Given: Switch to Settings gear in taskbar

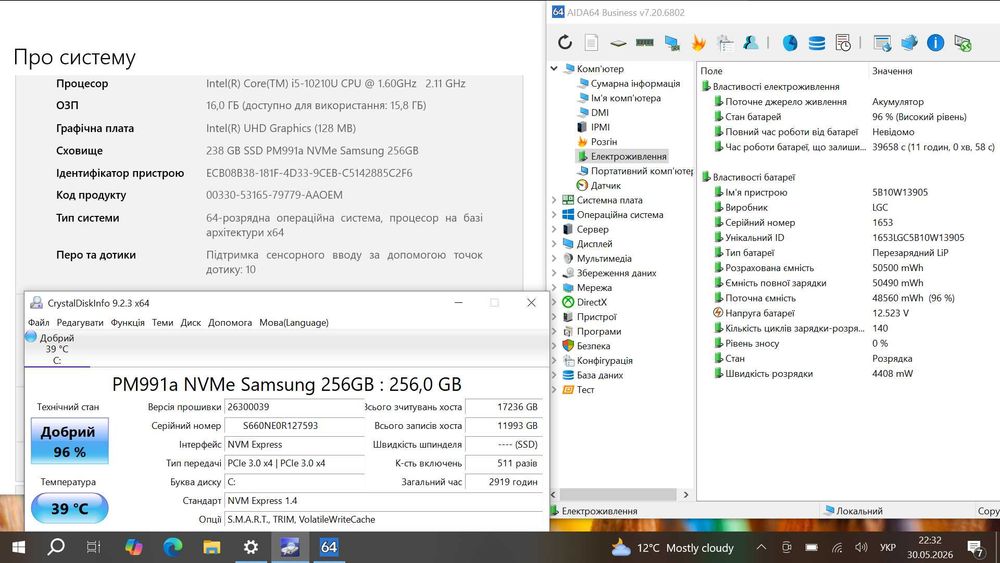Looking at the screenshot, I should tap(251, 547).
